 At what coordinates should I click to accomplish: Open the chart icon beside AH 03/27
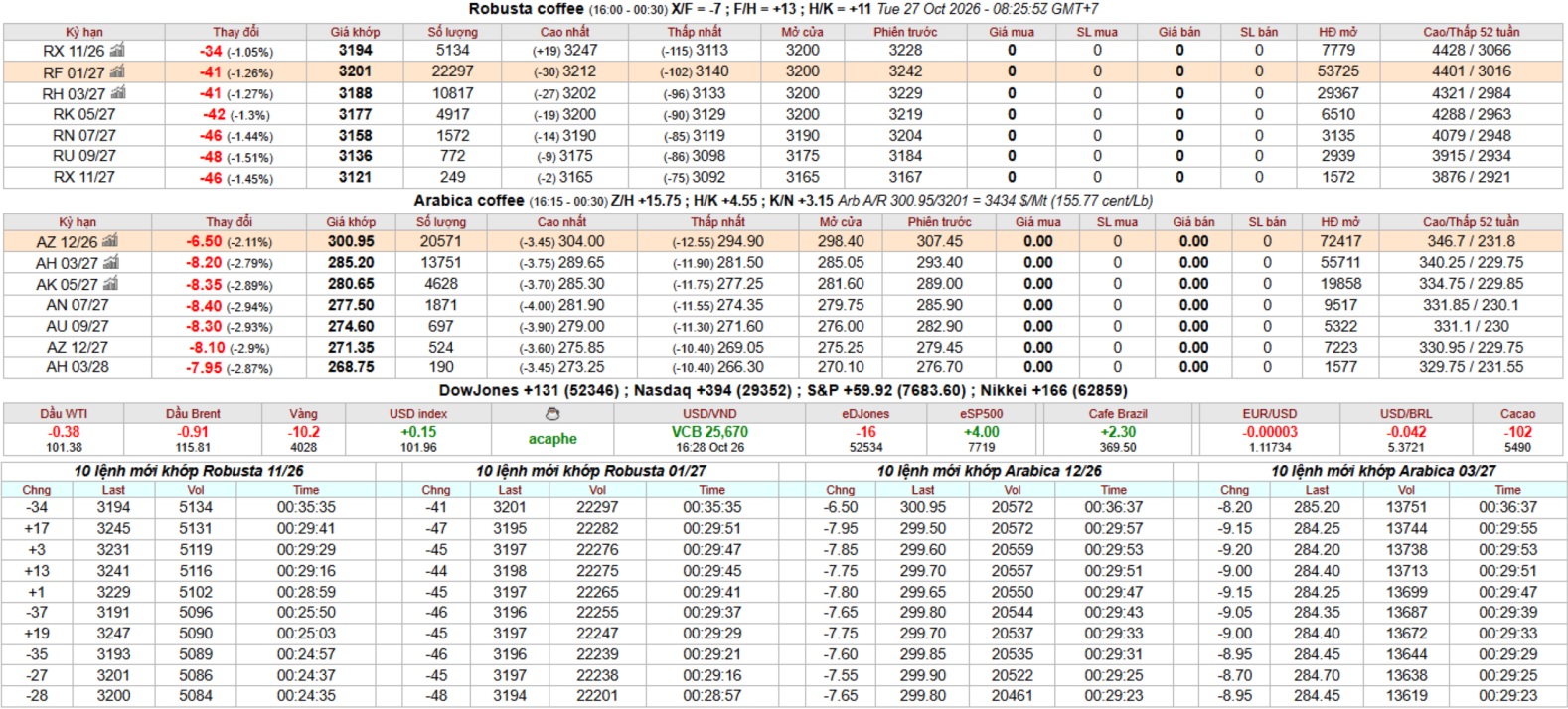click(111, 262)
